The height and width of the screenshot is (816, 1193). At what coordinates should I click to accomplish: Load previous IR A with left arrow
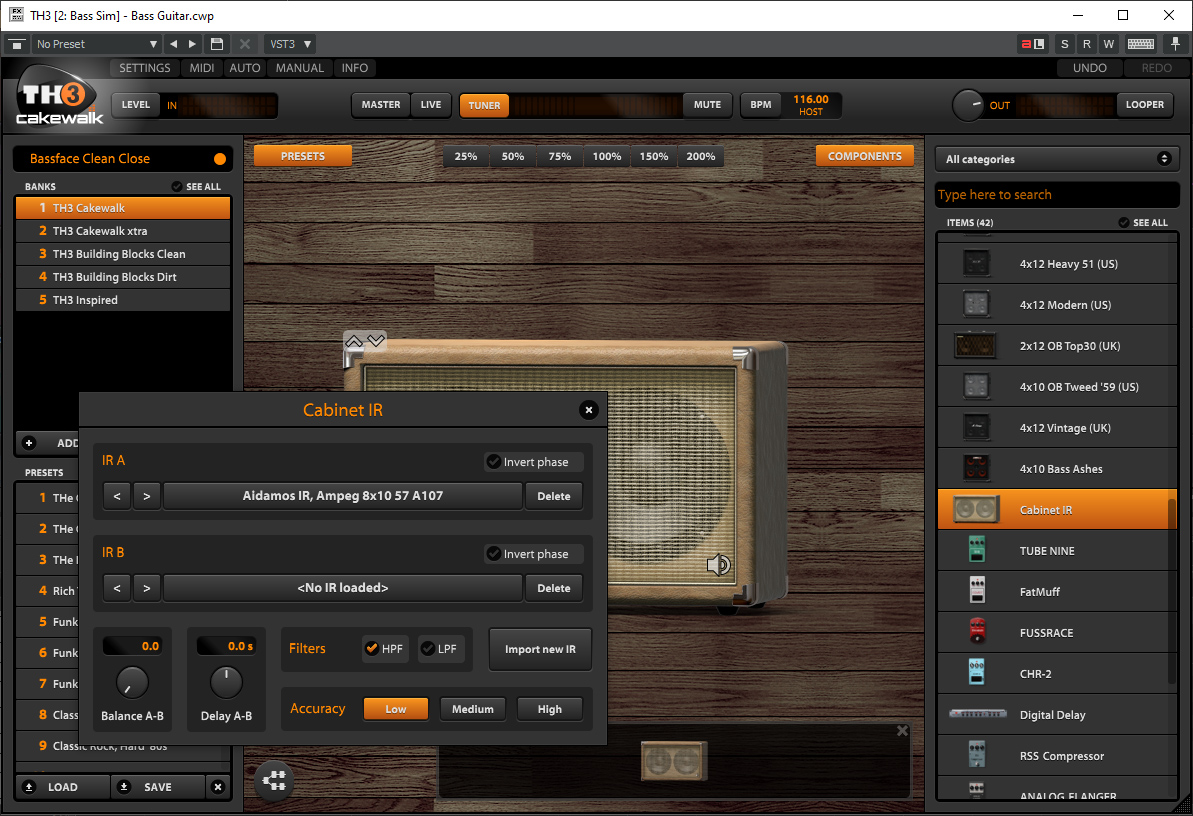[x=117, y=496]
